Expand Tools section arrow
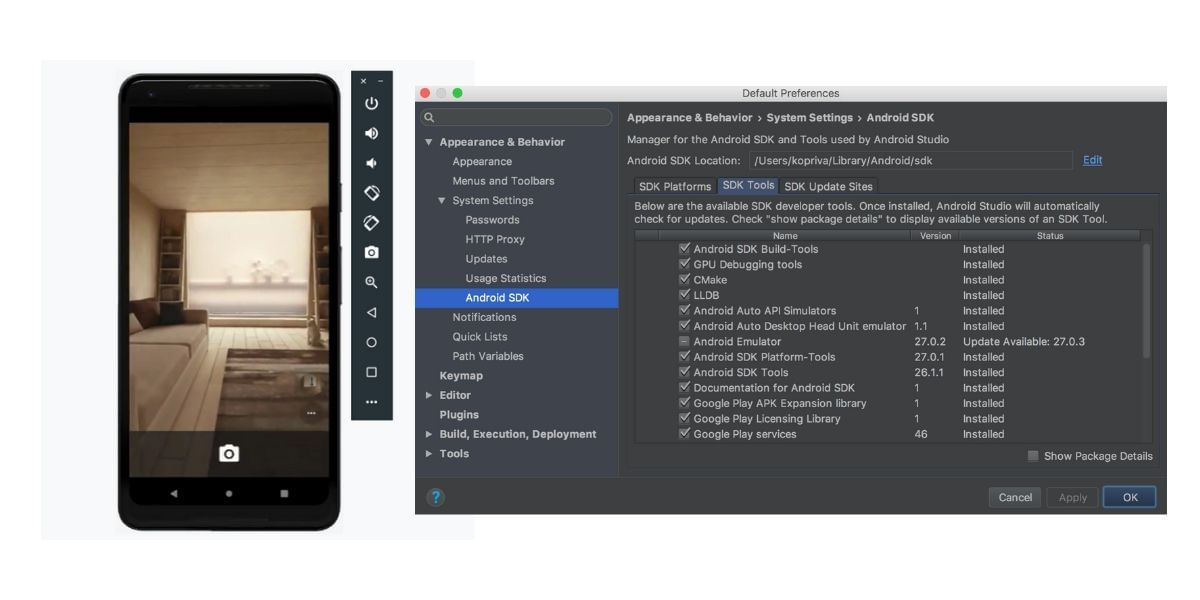Image resolution: width=1200 pixels, height=600 pixels. (429, 454)
